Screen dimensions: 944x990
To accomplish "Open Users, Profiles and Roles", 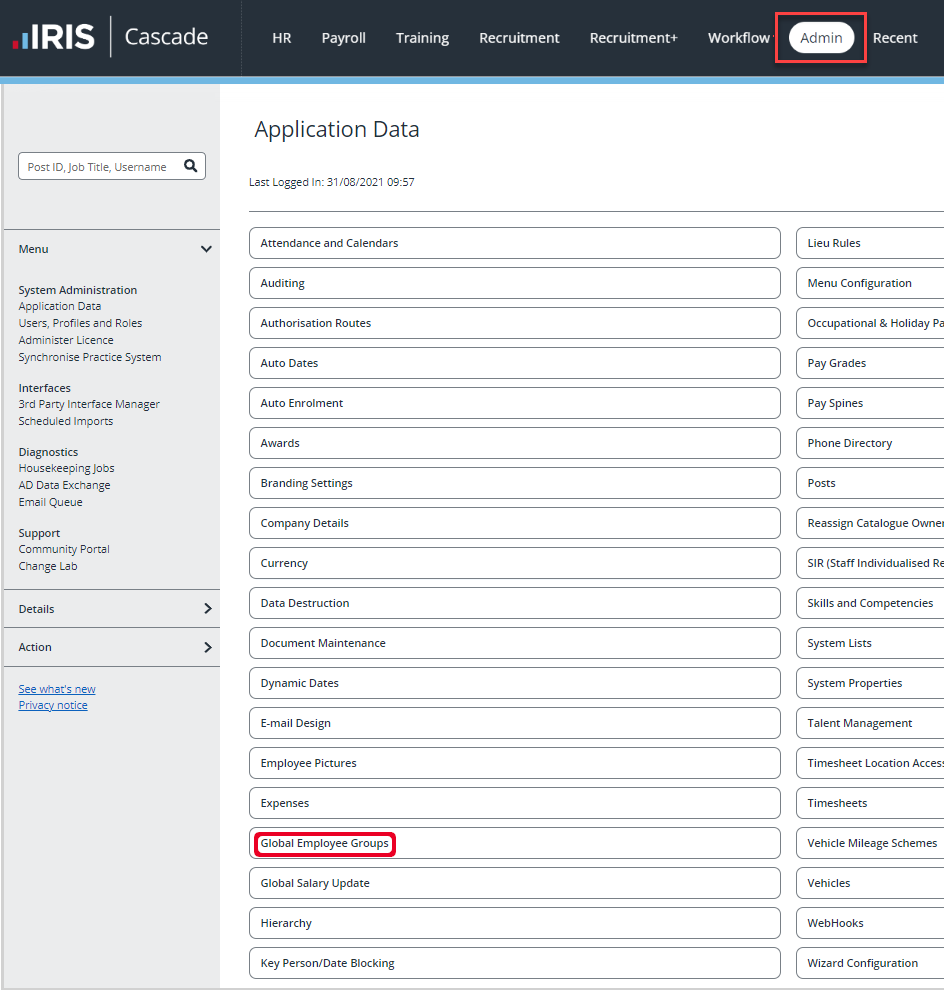I will 80,323.
